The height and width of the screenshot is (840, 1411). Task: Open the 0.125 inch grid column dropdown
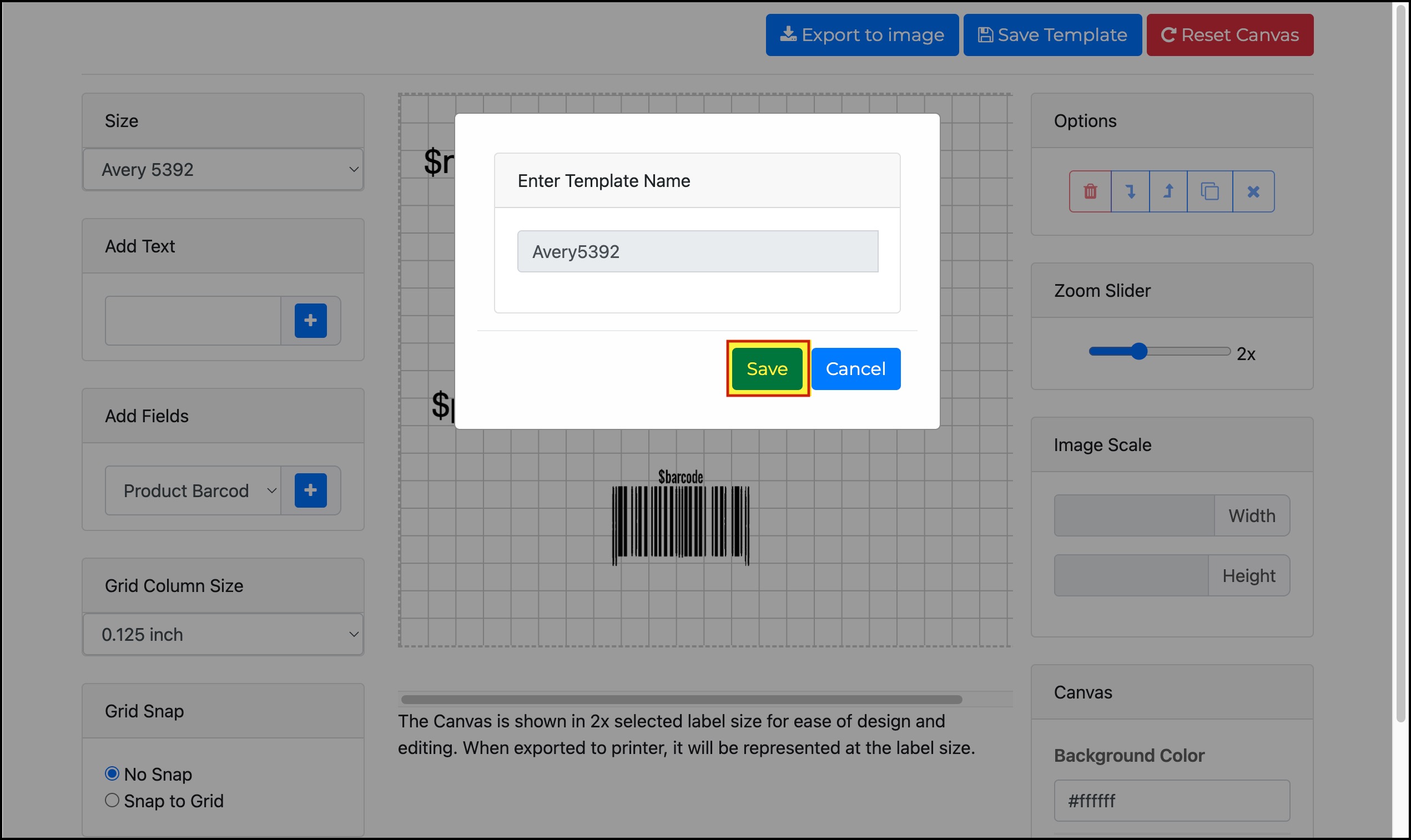(223, 635)
